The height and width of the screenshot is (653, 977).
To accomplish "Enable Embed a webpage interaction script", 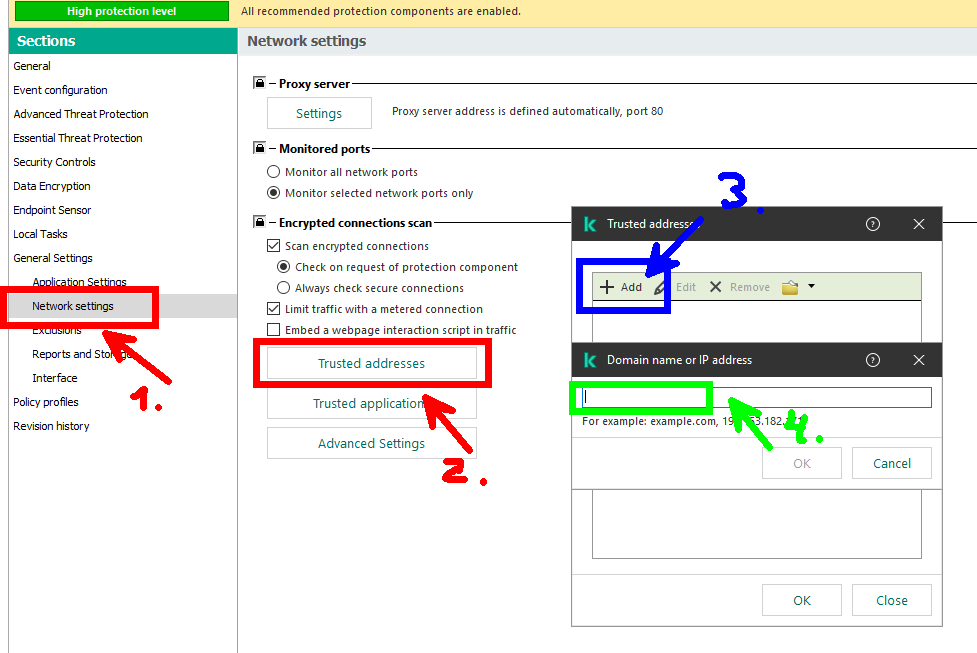I will point(273,330).
